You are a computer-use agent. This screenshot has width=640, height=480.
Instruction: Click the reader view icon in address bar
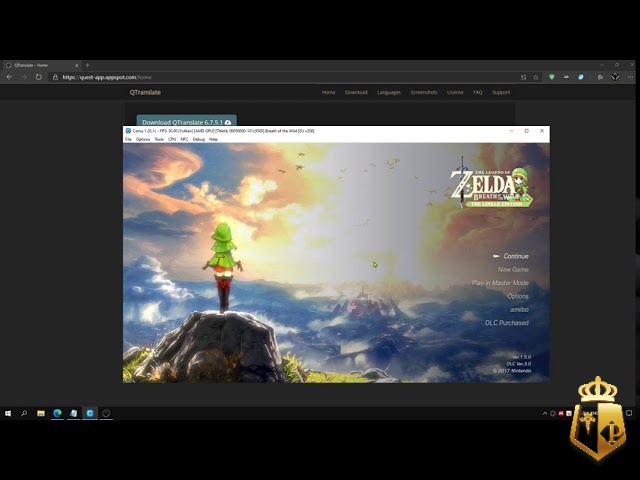523,77
